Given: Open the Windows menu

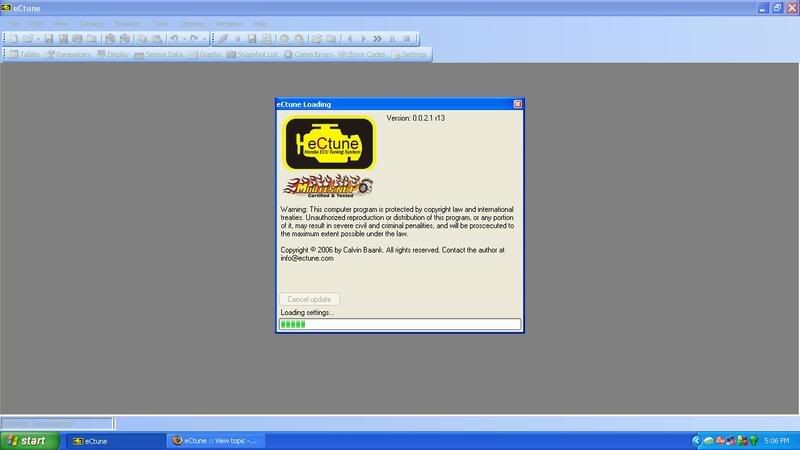Looking at the screenshot, I should tap(228, 24).
